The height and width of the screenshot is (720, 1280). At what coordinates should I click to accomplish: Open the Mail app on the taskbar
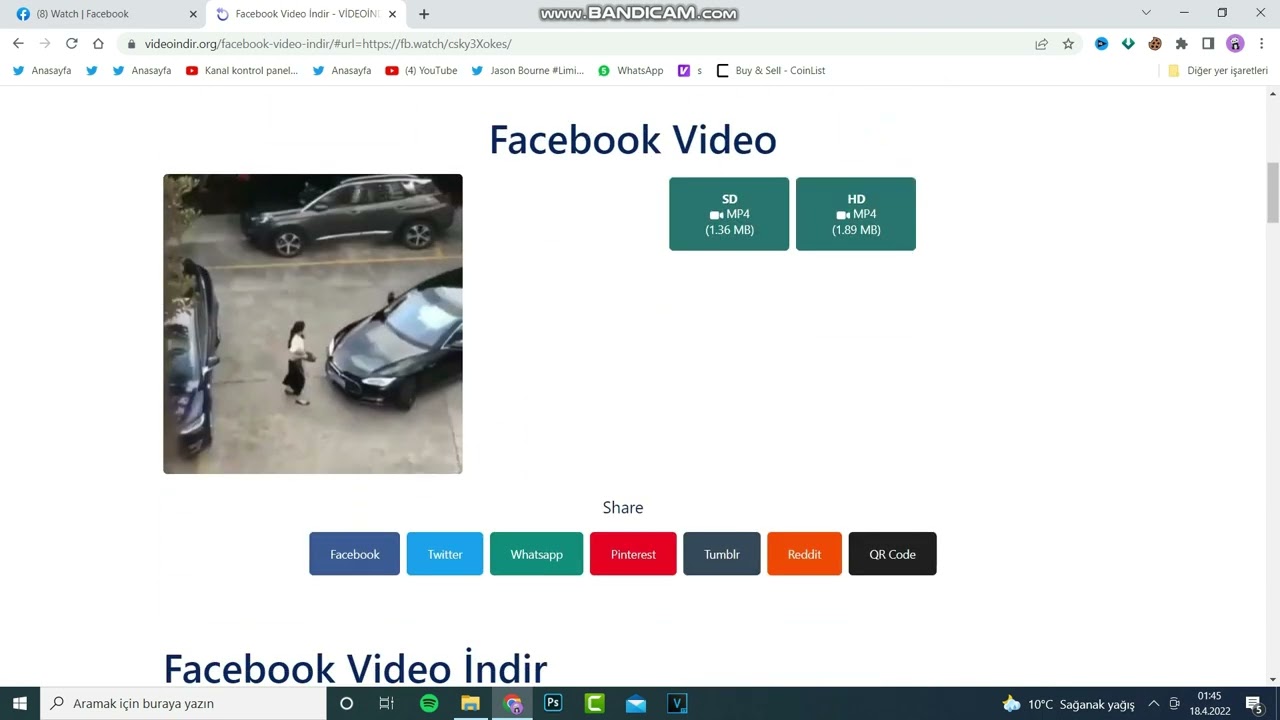tap(636, 703)
